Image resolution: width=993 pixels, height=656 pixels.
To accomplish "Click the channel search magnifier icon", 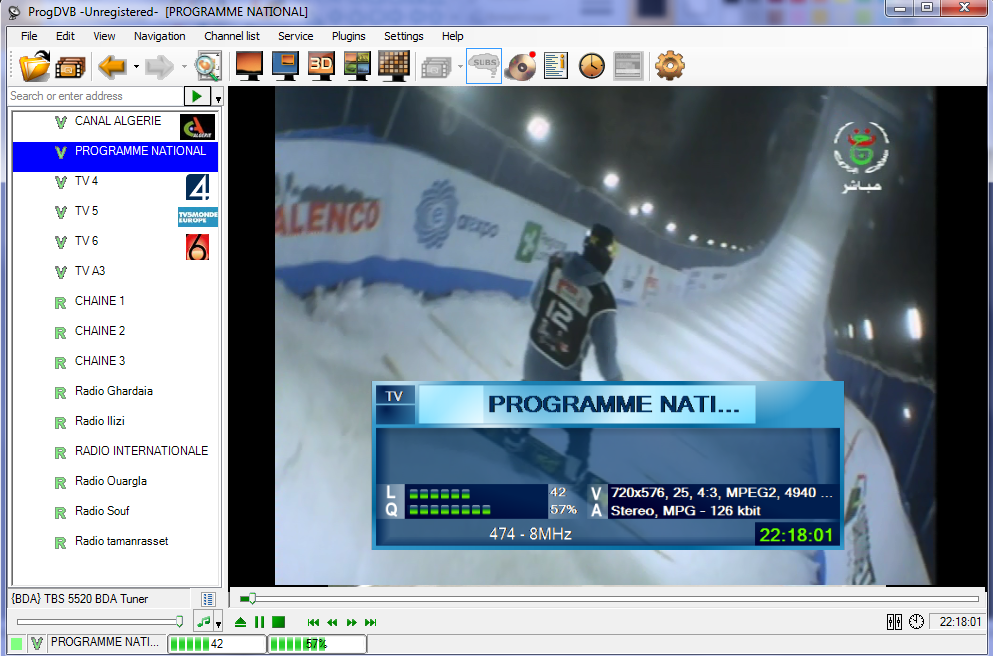I will pyautogui.click(x=207, y=67).
